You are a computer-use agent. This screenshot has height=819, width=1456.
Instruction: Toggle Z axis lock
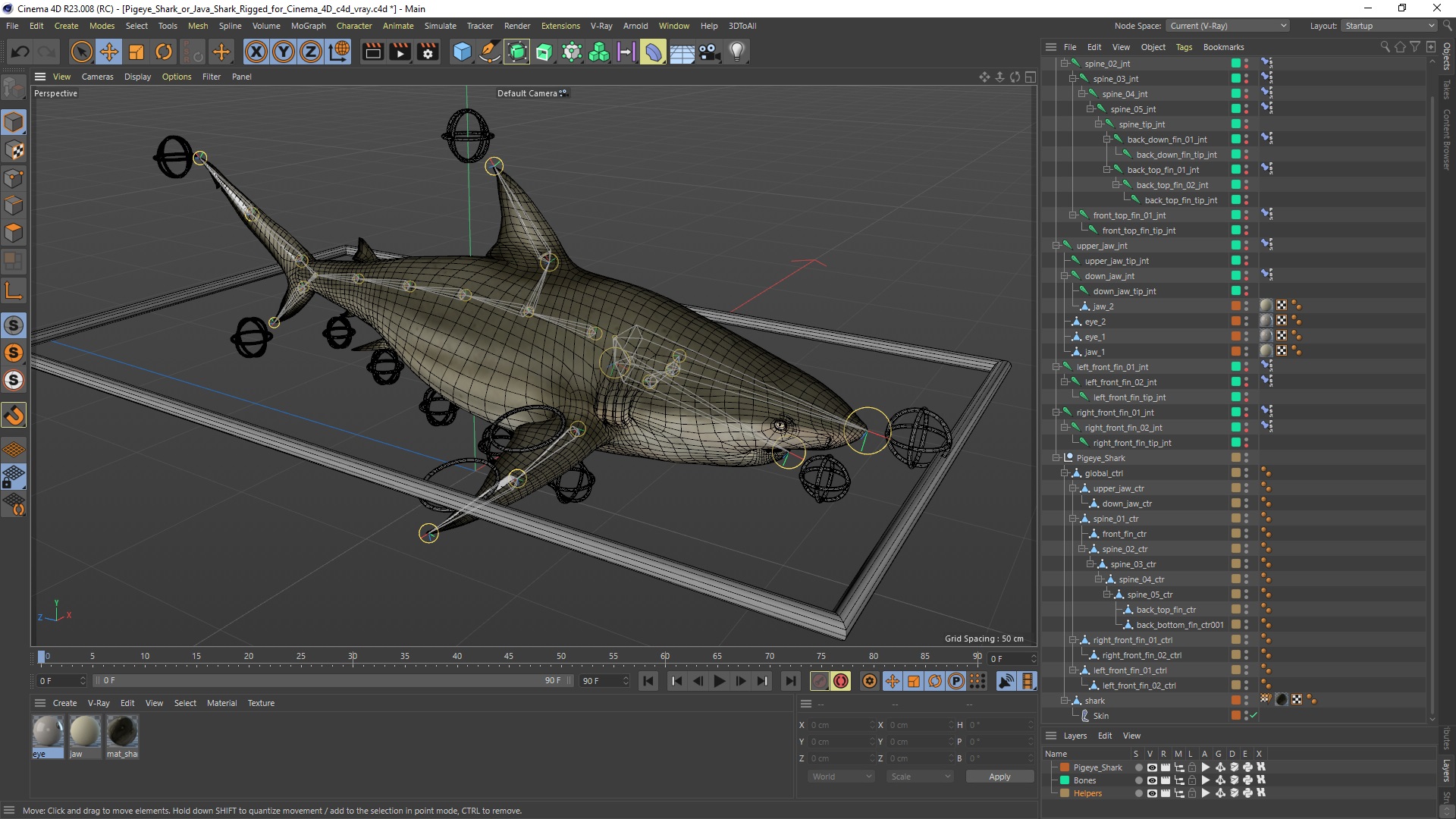(311, 52)
